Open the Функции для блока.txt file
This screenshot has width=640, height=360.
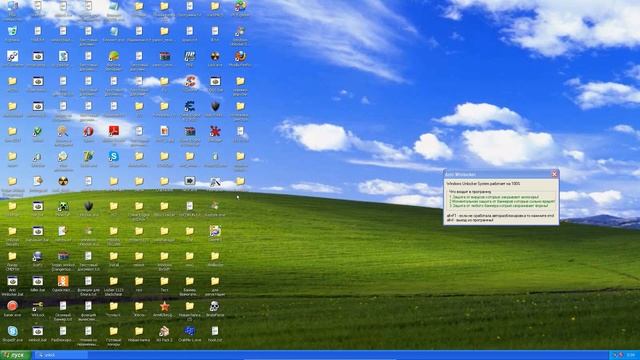[88, 281]
